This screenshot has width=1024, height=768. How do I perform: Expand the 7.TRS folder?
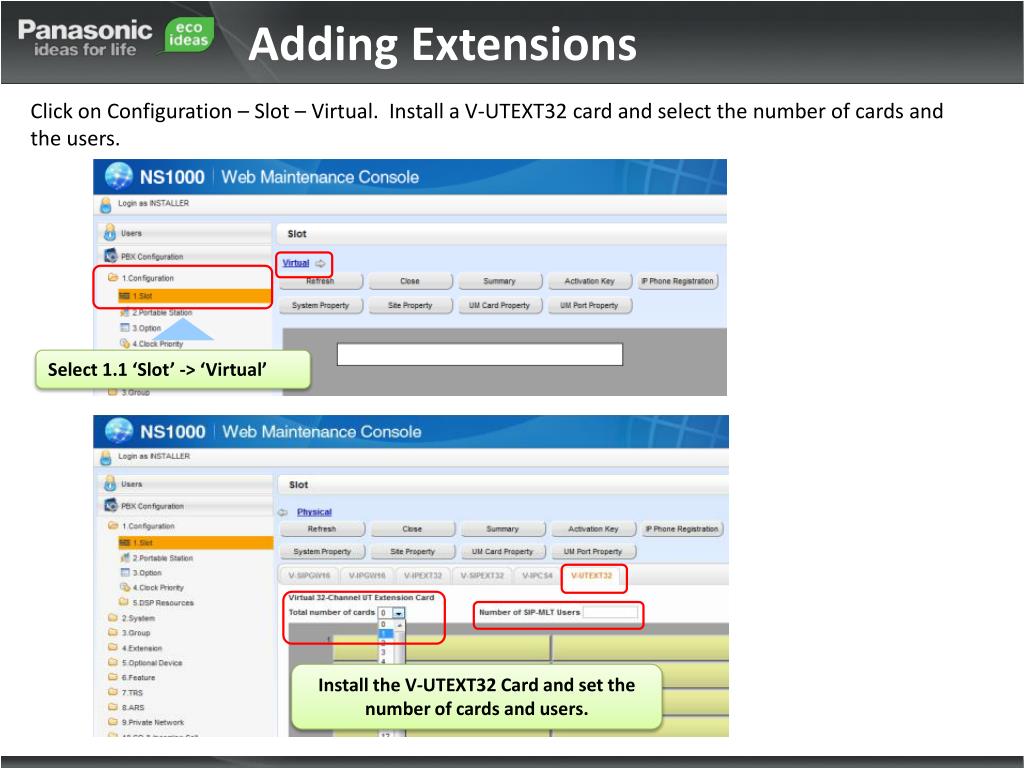pos(113,692)
